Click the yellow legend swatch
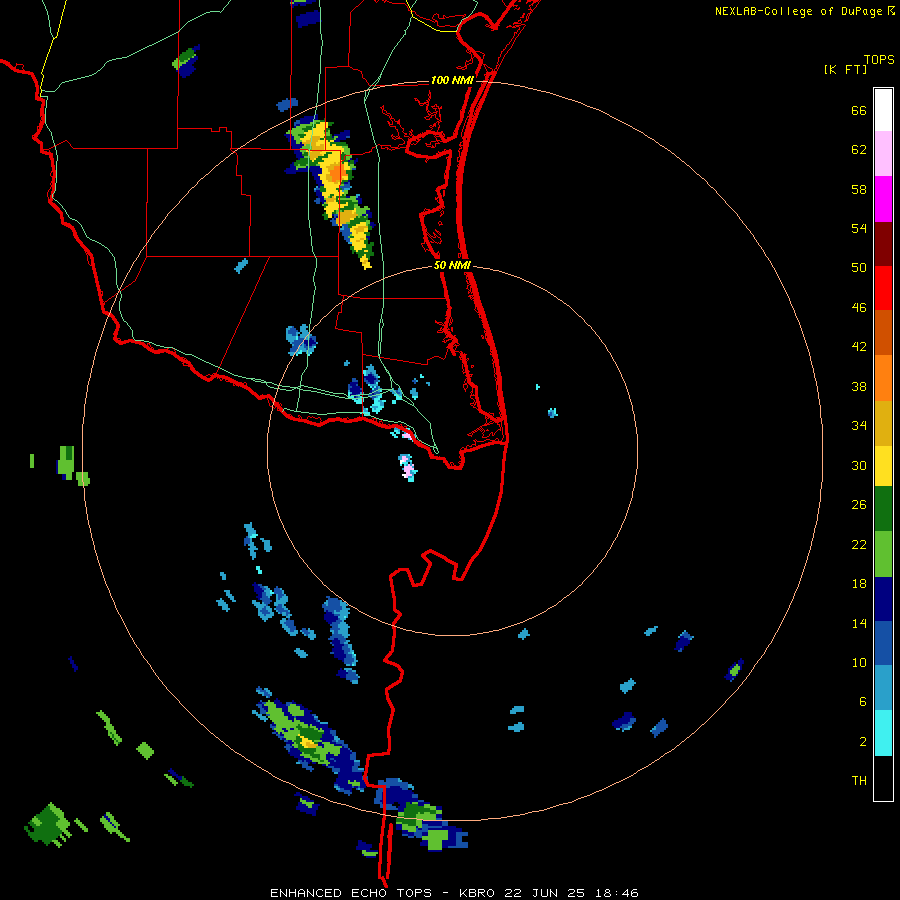The image size is (900, 900). pyautogui.click(x=883, y=466)
